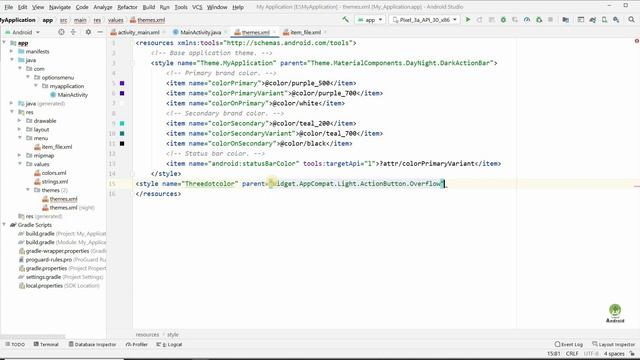This screenshot has width=640, height=360.
Task: Open the Pixel_3a_API_30_x86 device dropdown
Action: tap(424, 20)
